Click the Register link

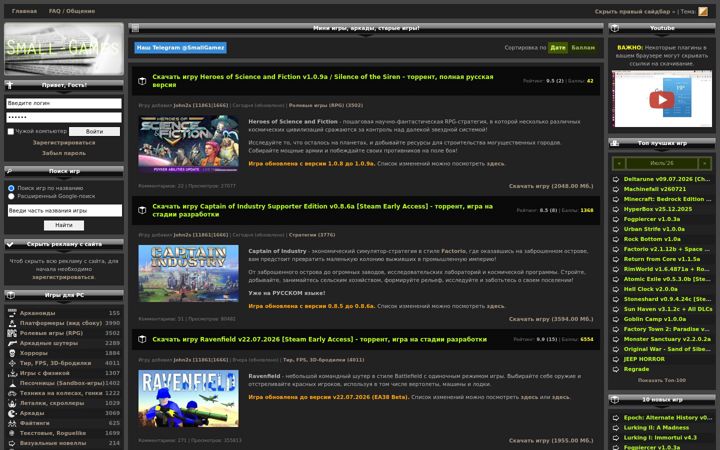(x=64, y=143)
